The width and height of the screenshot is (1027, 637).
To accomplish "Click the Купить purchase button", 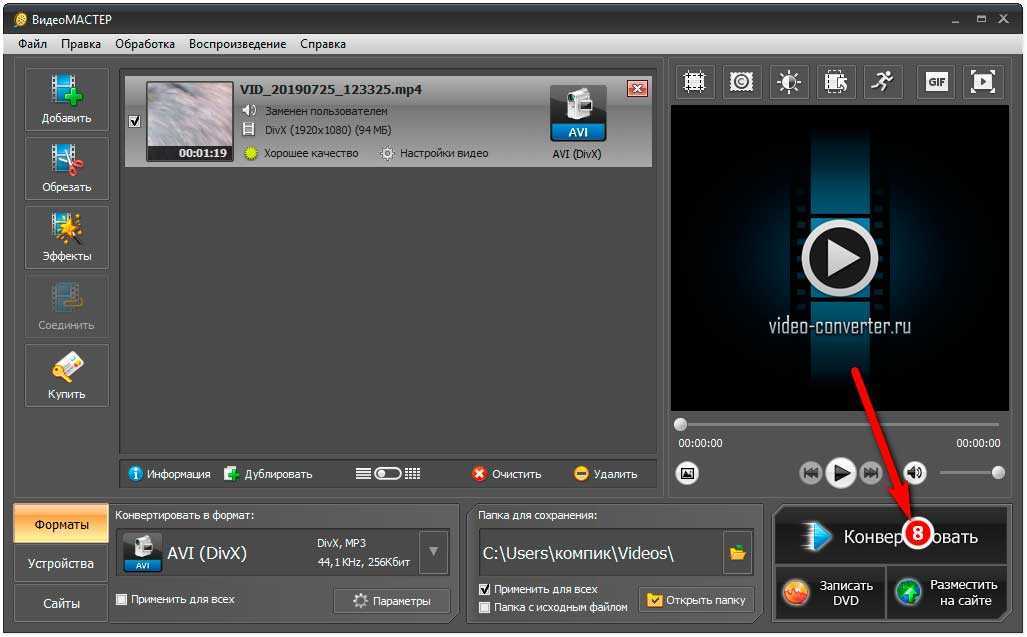I will [x=67, y=376].
